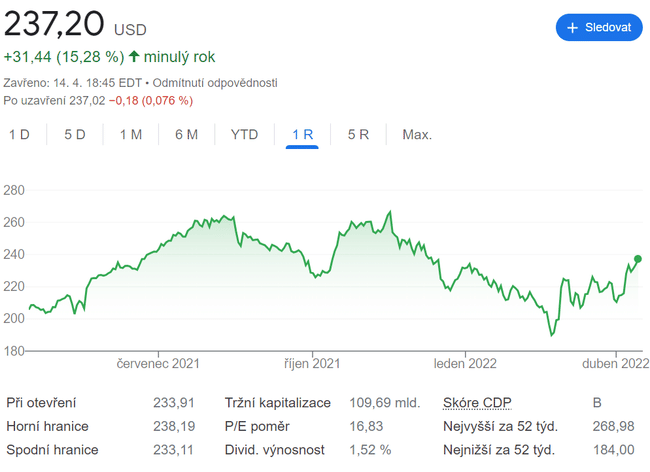The image size is (650, 472).
Task: Select the active 1 R tab
Action: tap(302, 134)
